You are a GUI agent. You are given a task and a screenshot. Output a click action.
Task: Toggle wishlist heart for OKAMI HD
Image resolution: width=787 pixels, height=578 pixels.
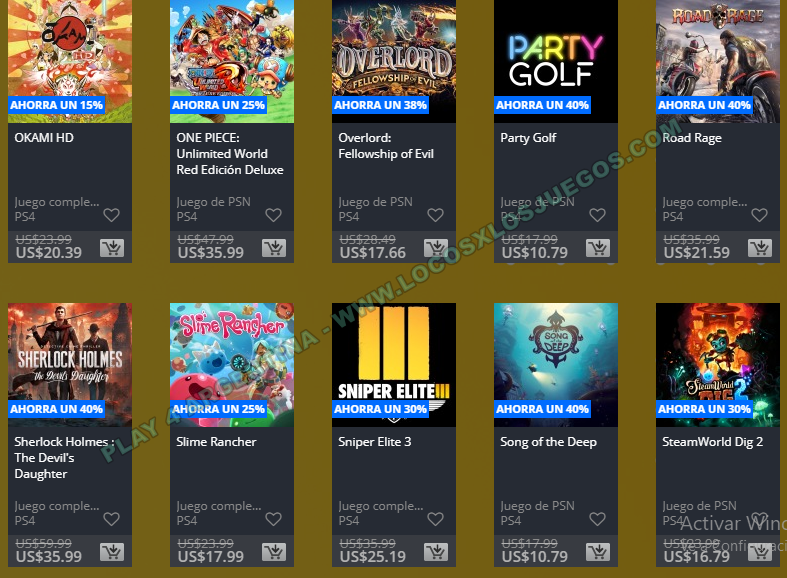[x=111, y=215]
